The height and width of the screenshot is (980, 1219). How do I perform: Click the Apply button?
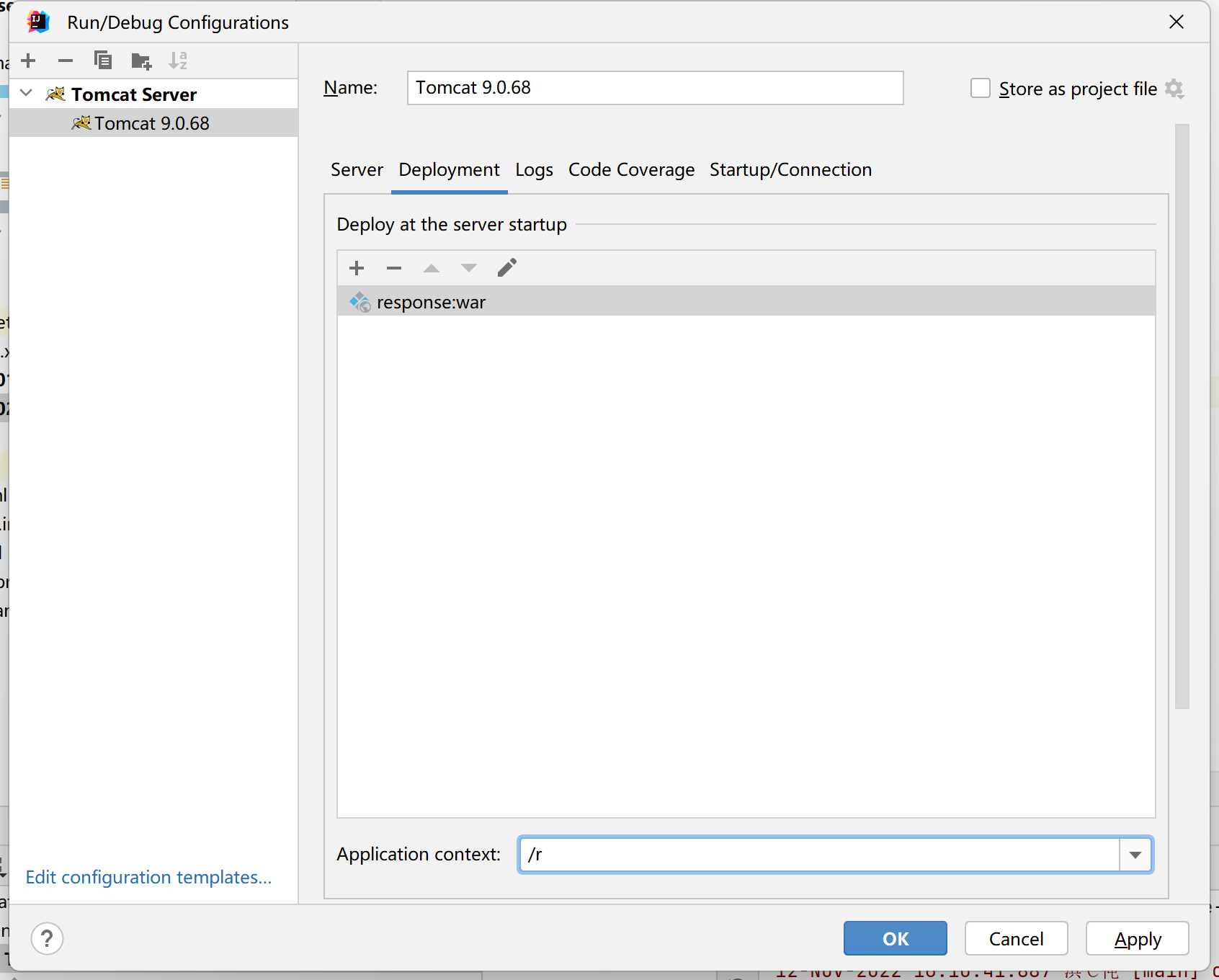[x=1138, y=938]
